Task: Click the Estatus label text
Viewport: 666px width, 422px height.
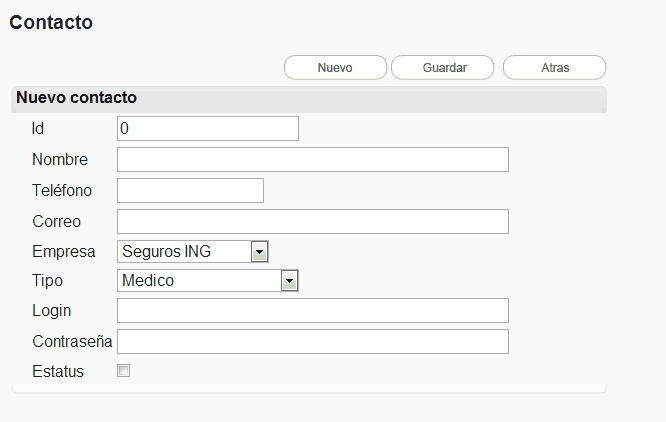Action: [x=58, y=372]
